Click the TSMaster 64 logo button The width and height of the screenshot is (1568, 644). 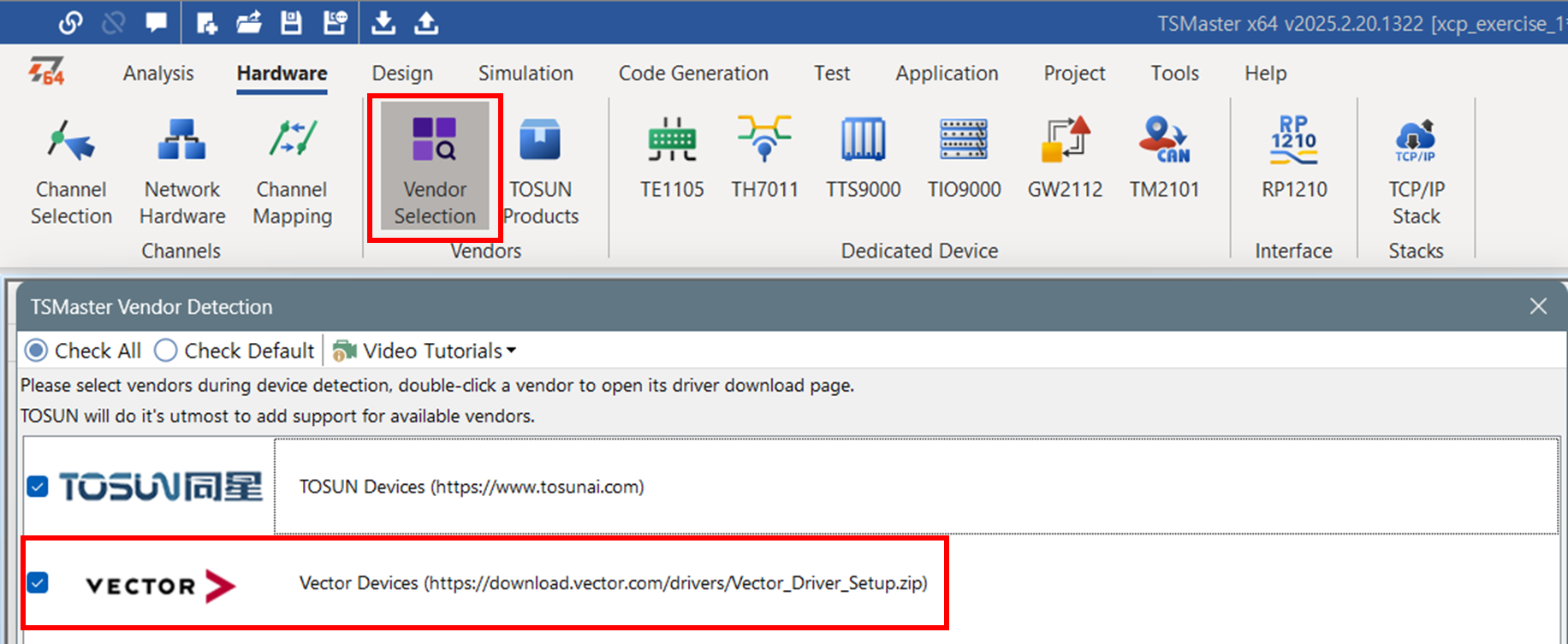[46, 72]
